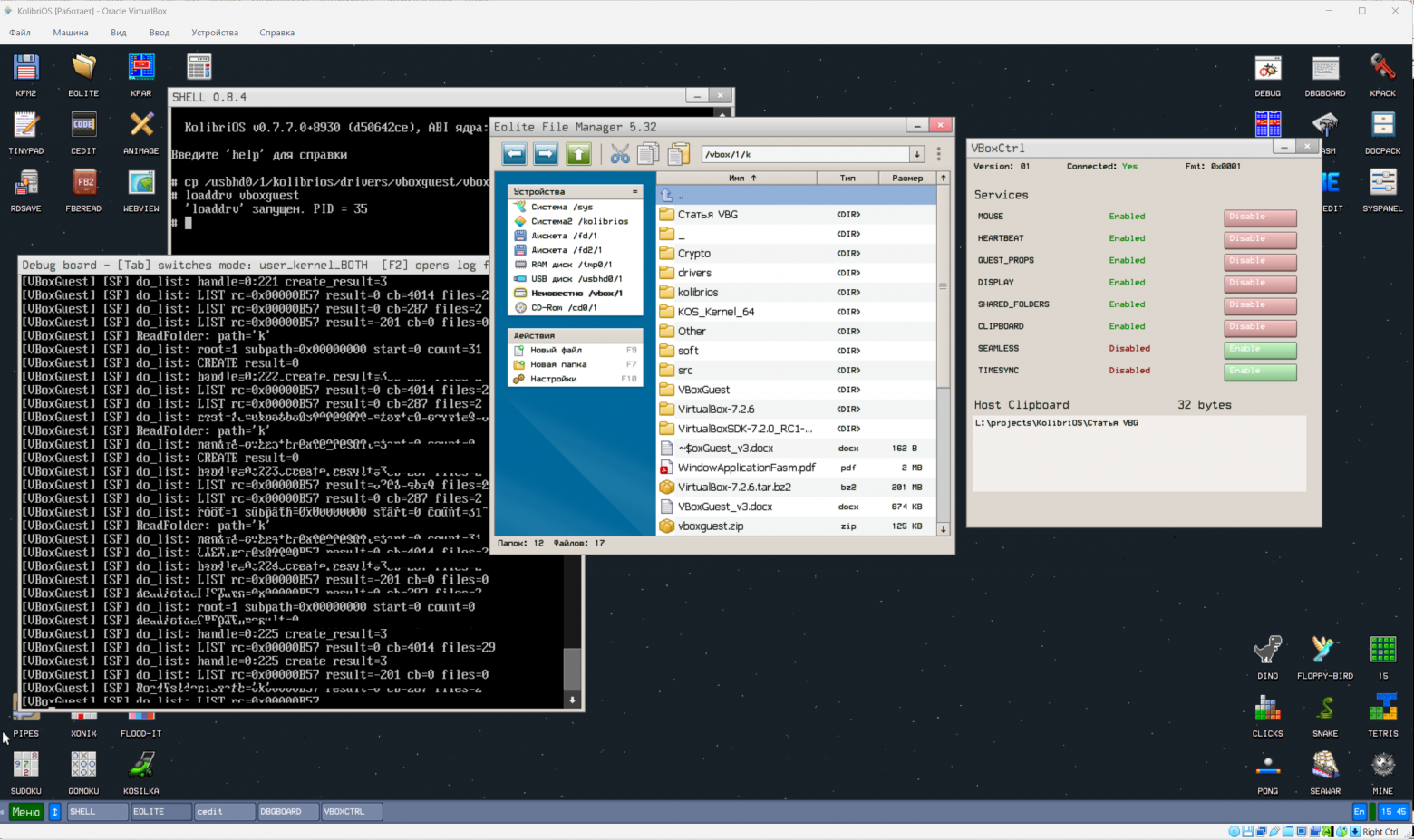1414x840 pixels.
Task: Open the VirtualBox Вид menu
Action: click(119, 33)
